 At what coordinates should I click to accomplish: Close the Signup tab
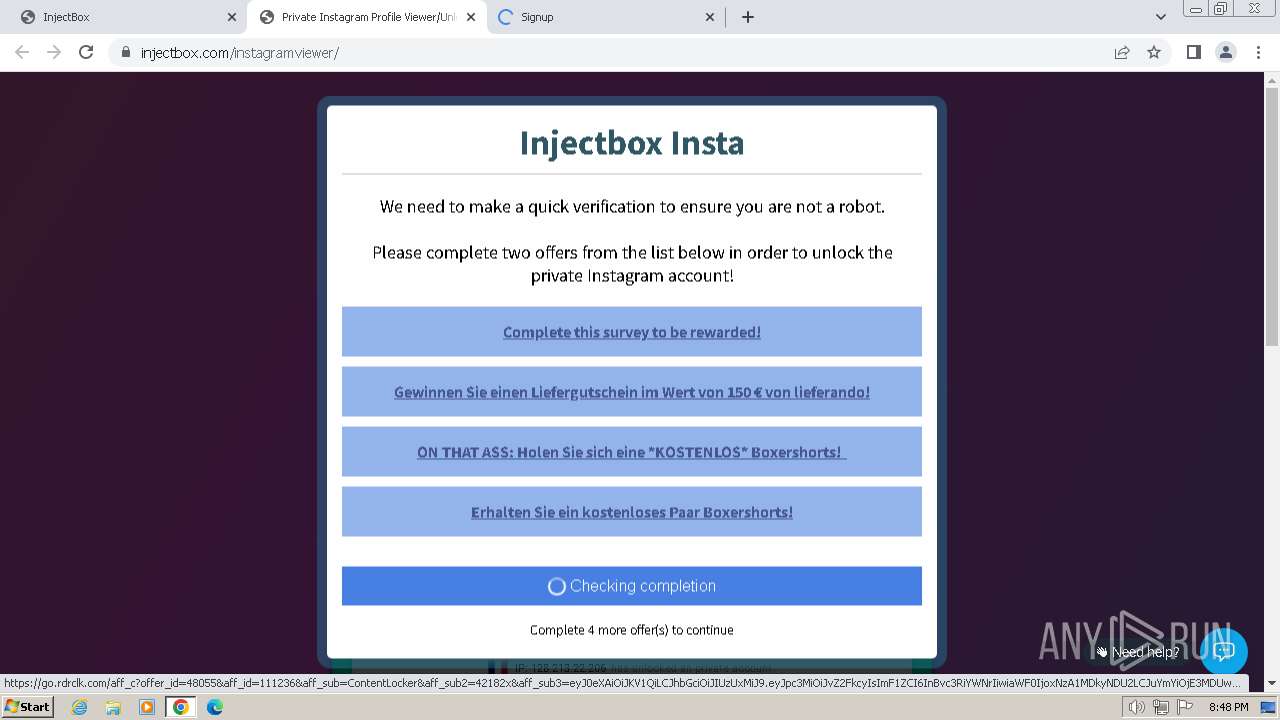(710, 17)
